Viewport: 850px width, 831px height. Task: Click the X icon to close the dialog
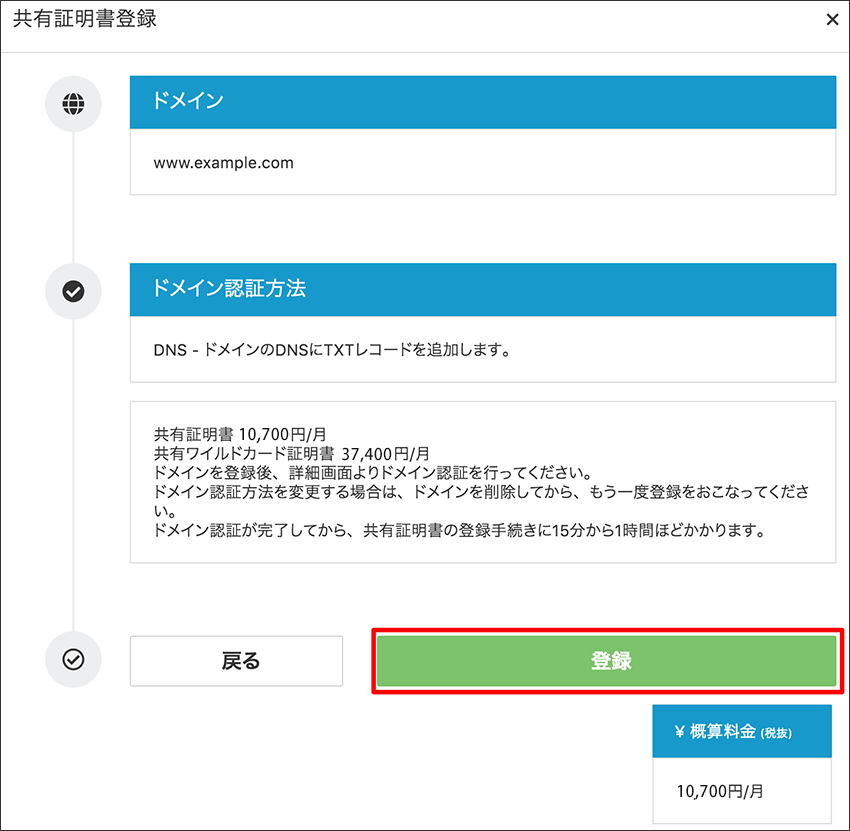pyautogui.click(x=833, y=19)
